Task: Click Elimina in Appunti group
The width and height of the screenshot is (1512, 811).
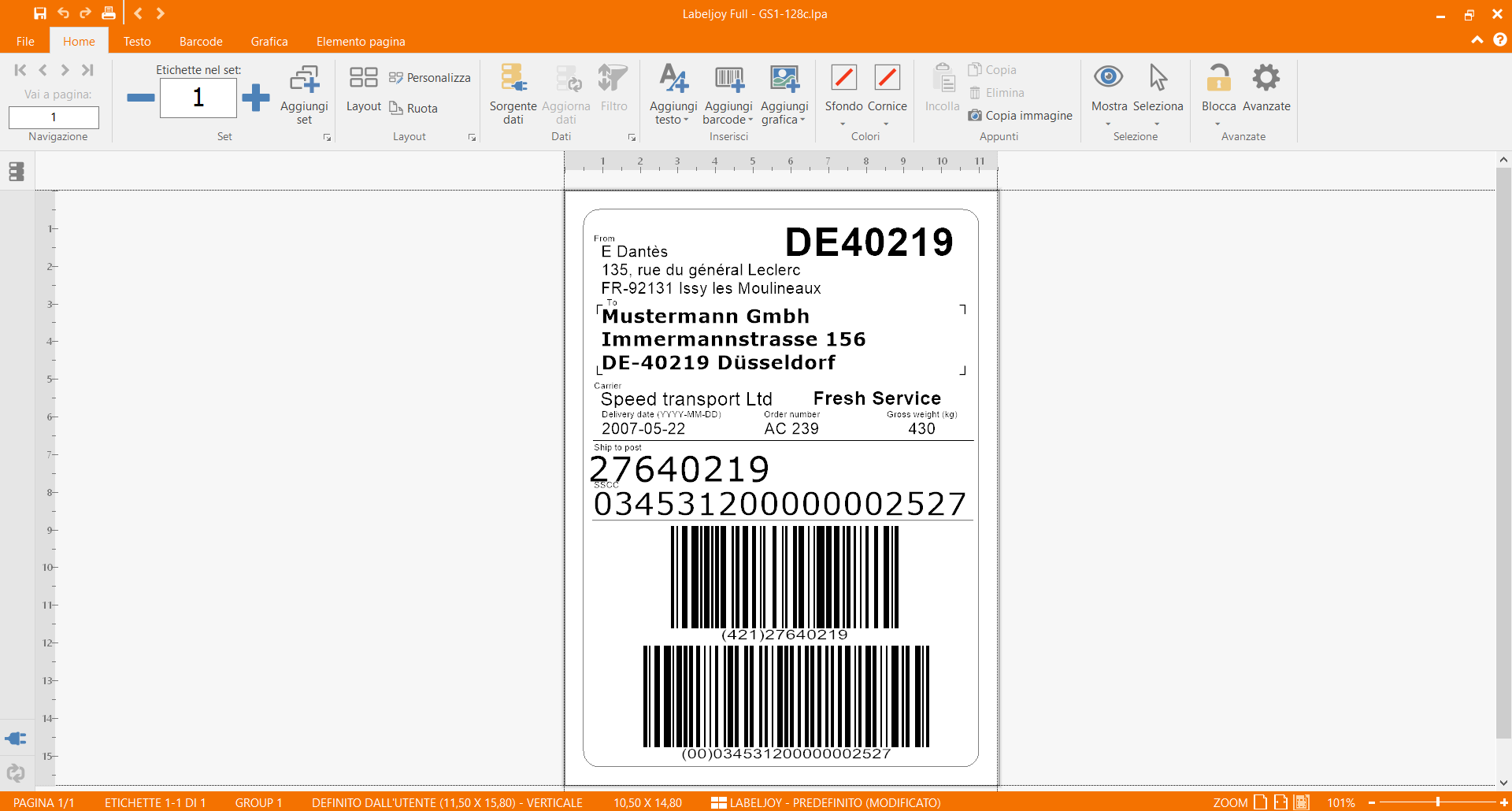Action: pos(996,92)
